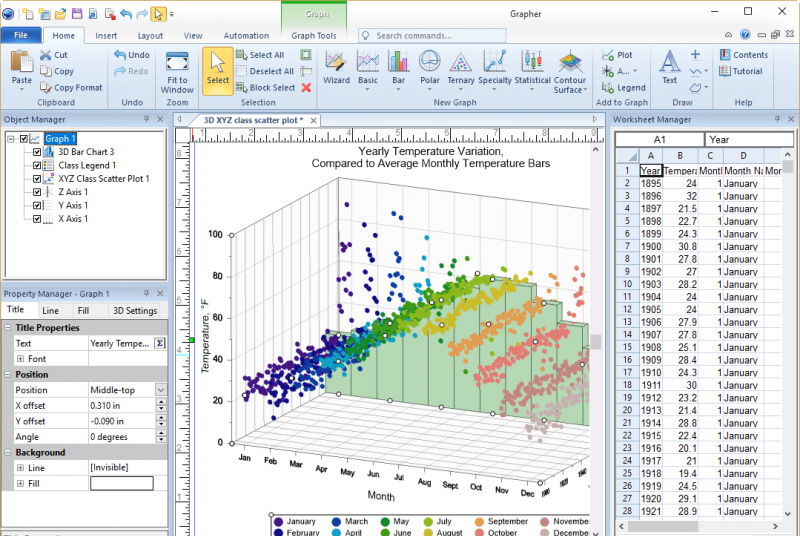This screenshot has width=800, height=536.
Task: Open the Contents help
Action: pos(744,55)
